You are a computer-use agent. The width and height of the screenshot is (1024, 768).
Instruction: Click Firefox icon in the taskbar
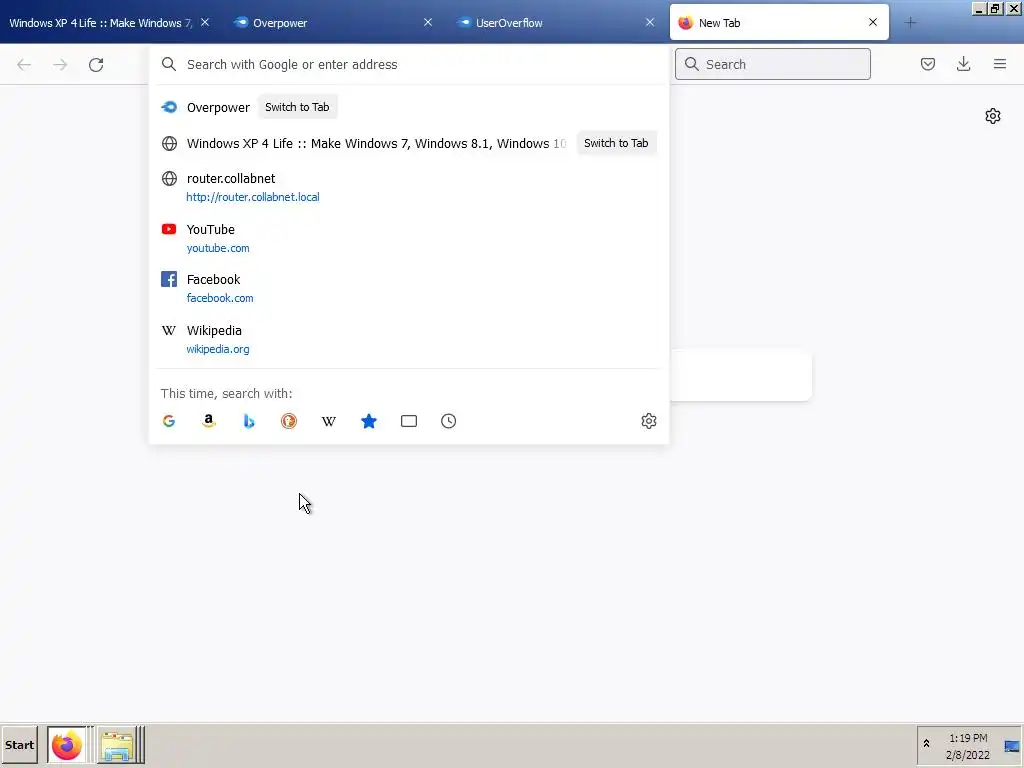tap(67, 745)
